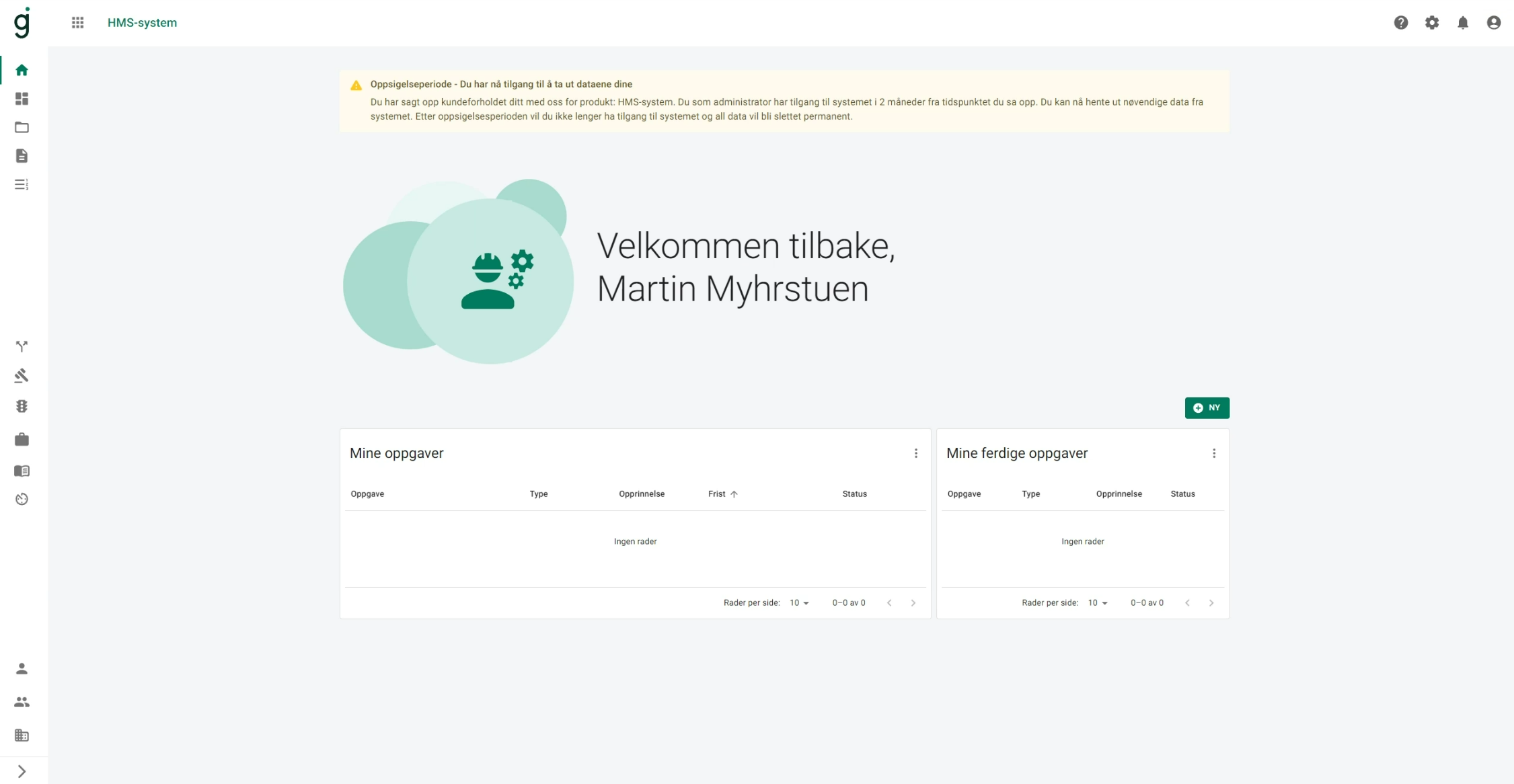
Task: Expand the sidebar with the chevron
Action: pyautogui.click(x=22, y=771)
